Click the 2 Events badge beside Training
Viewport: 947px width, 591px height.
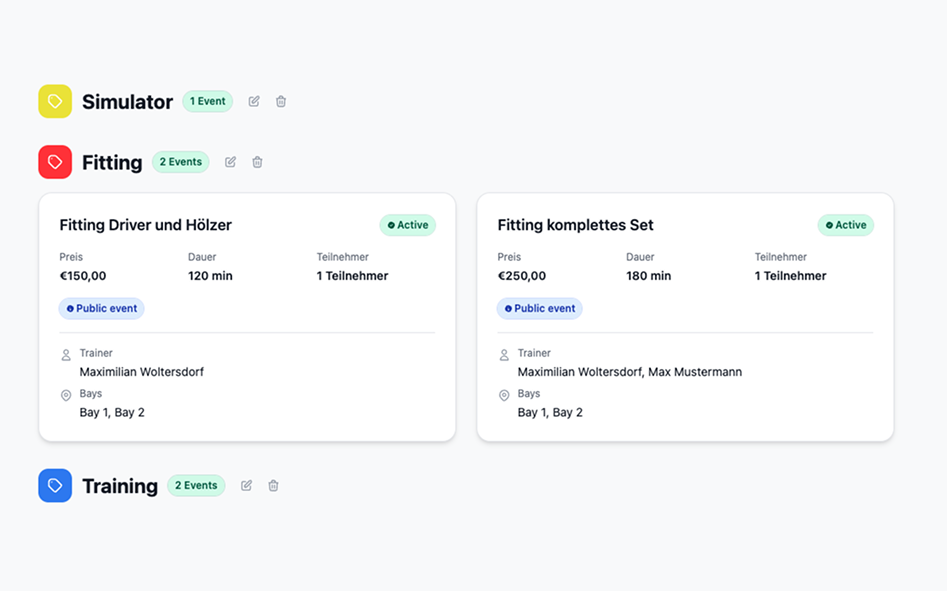[196, 485]
